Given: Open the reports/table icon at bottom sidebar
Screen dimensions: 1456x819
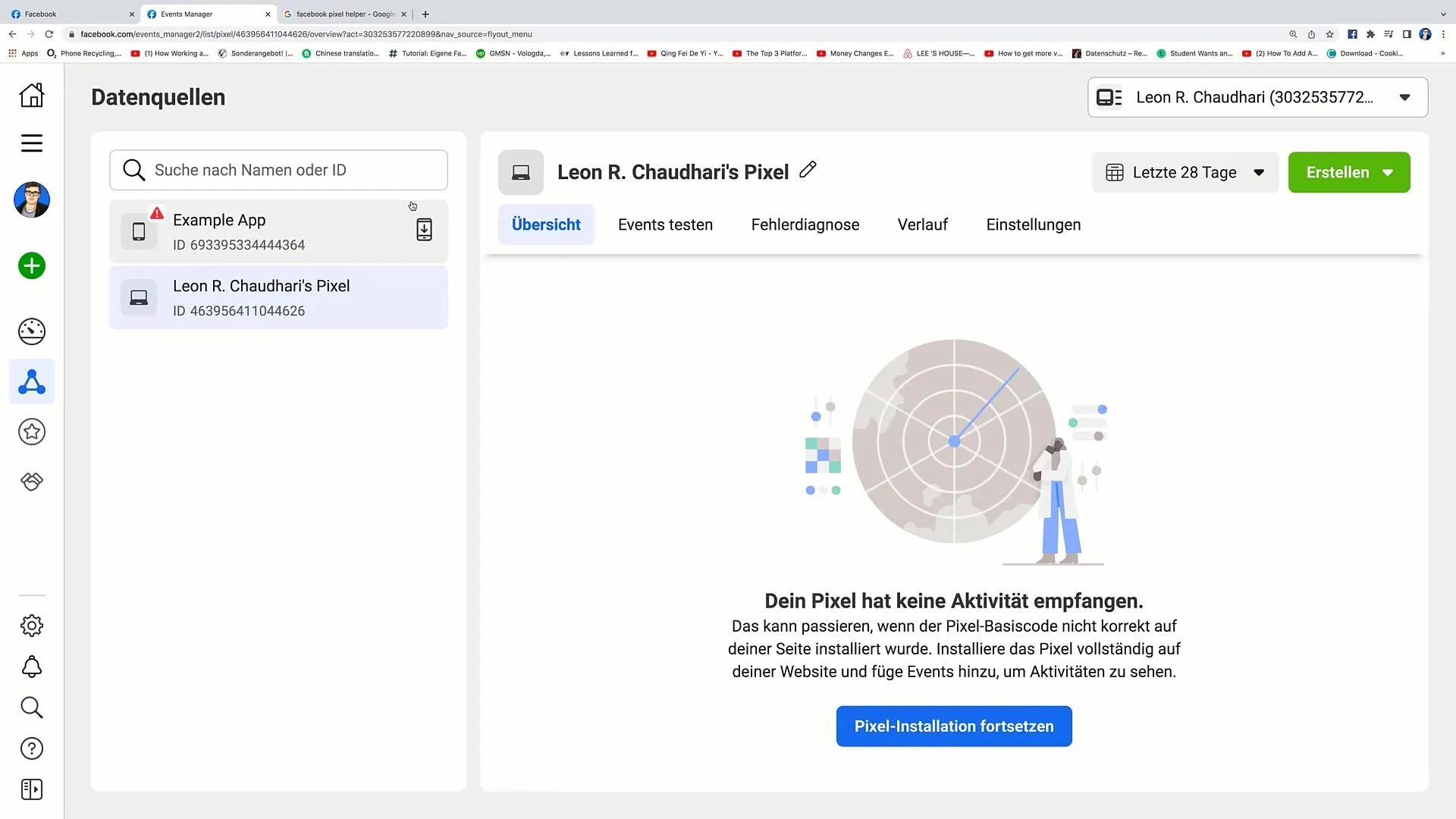Looking at the screenshot, I should click(32, 789).
